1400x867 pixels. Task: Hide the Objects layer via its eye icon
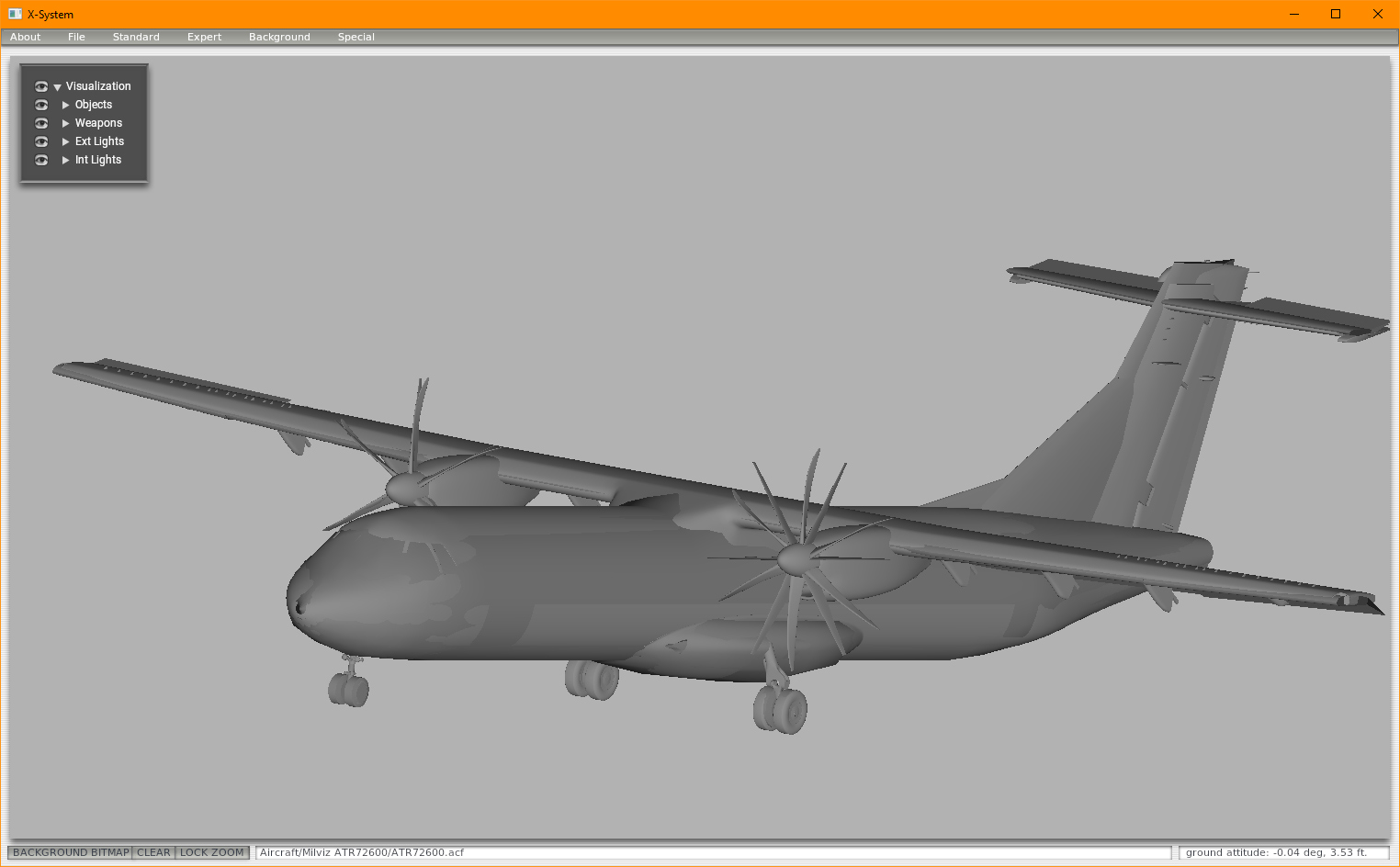41,105
